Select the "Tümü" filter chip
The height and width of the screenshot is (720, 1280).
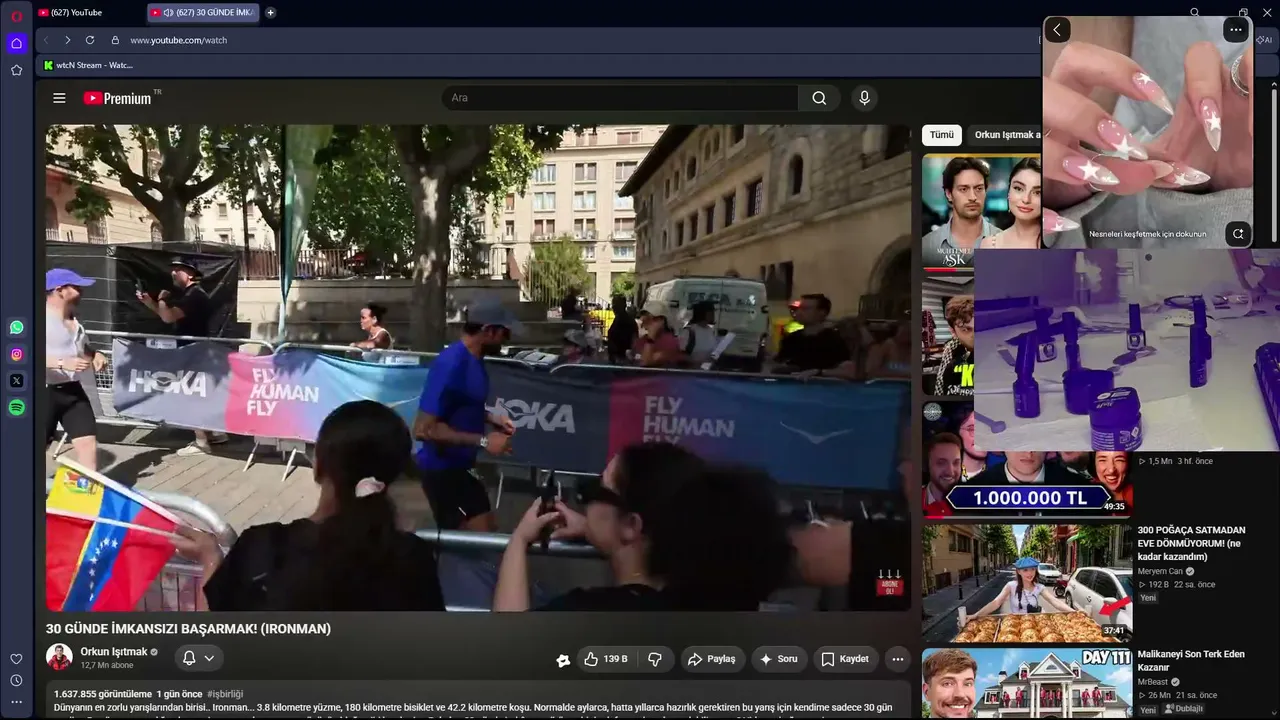tap(942, 135)
